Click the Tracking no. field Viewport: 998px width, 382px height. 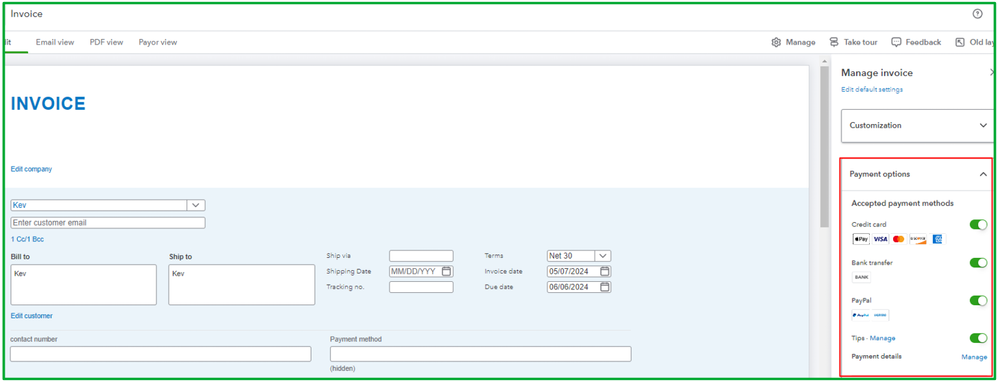(x=421, y=287)
